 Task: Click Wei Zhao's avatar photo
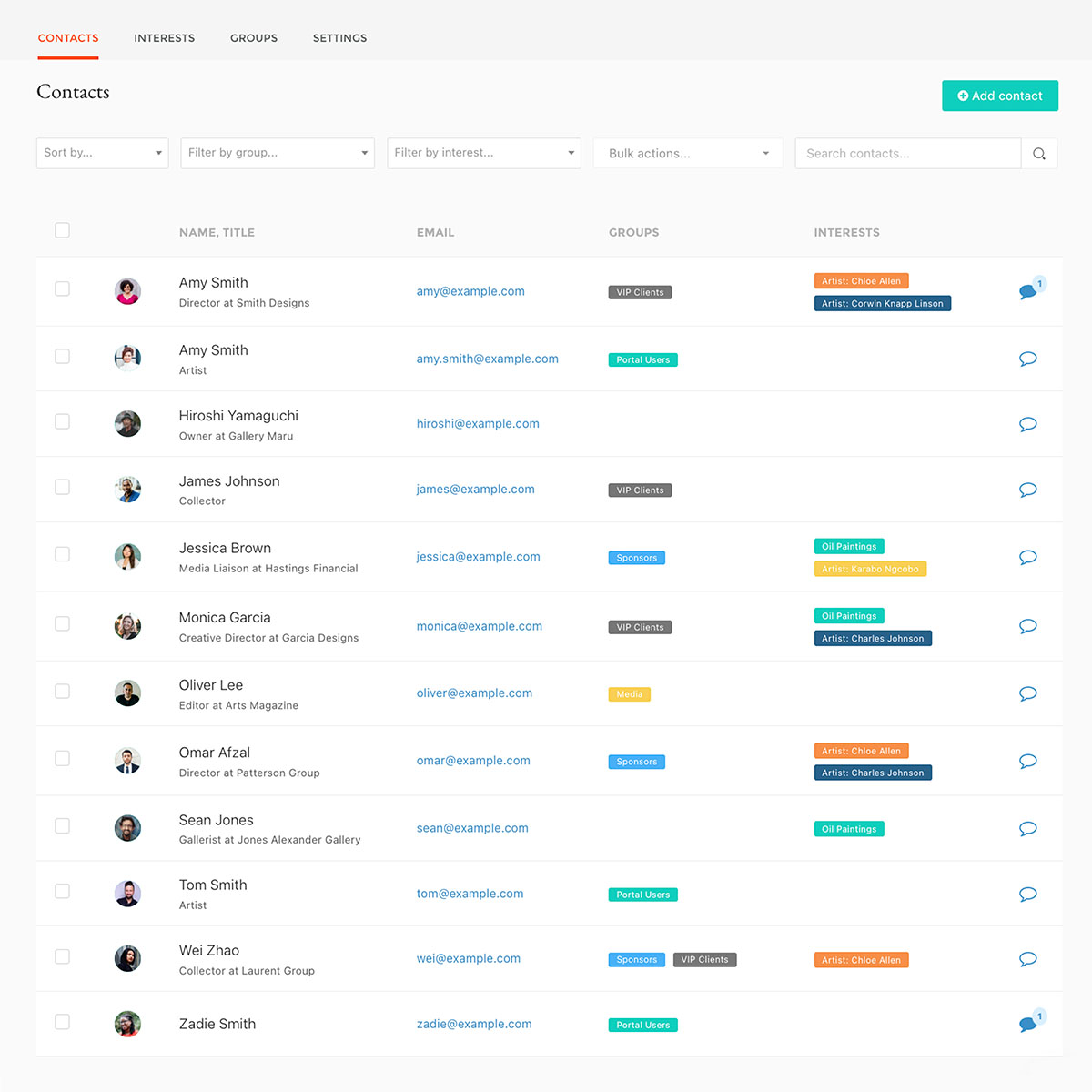click(x=127, y=958)
